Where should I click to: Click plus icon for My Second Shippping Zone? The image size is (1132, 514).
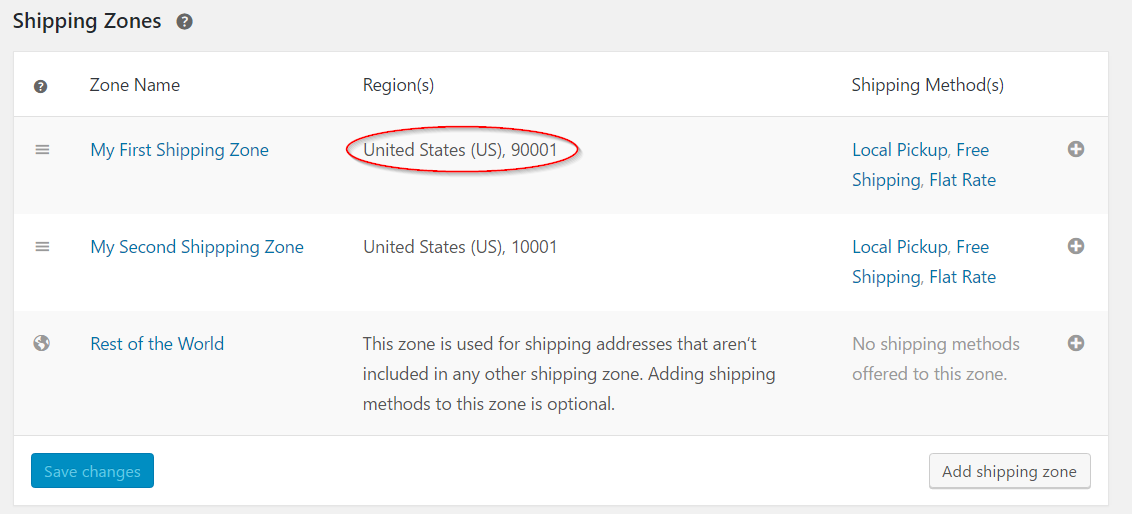[x=1076, y=246]
